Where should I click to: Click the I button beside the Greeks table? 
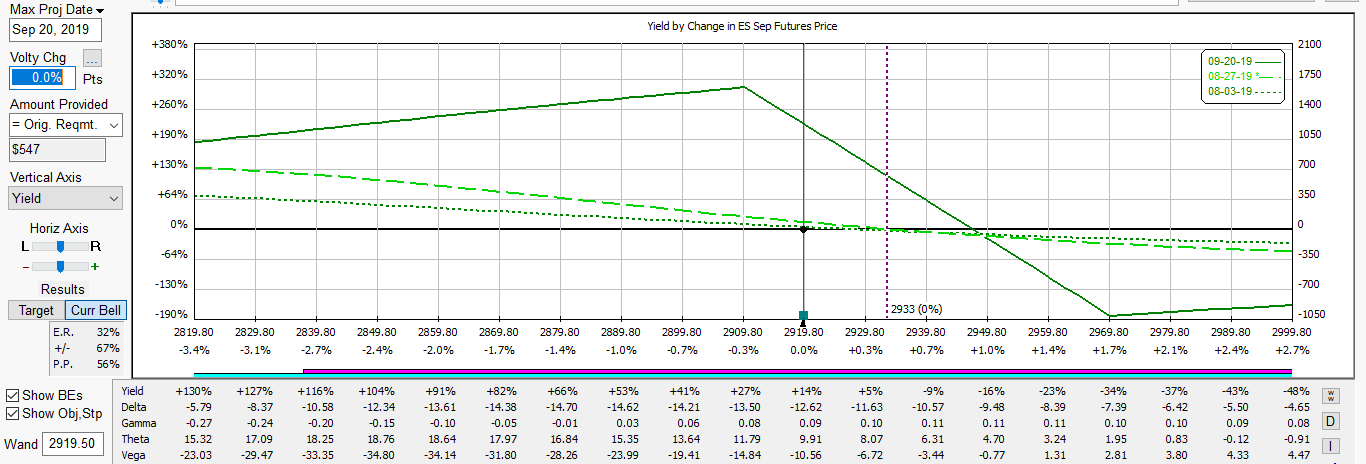1331,446
